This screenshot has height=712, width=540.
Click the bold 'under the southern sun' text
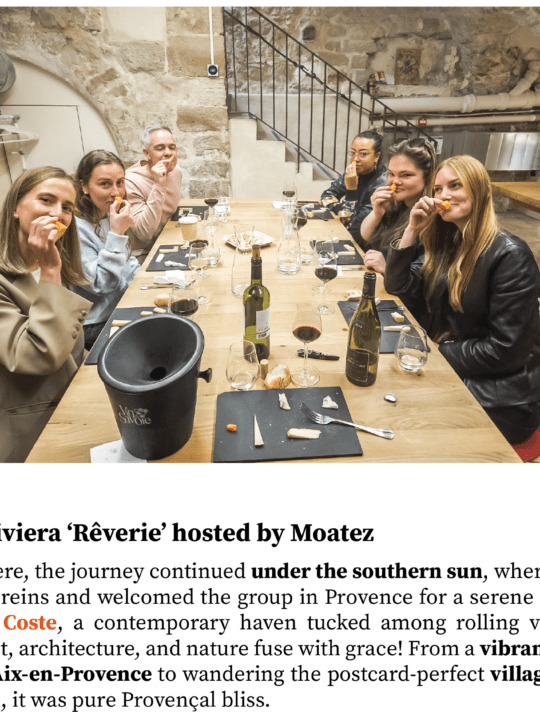coord(367,571)
